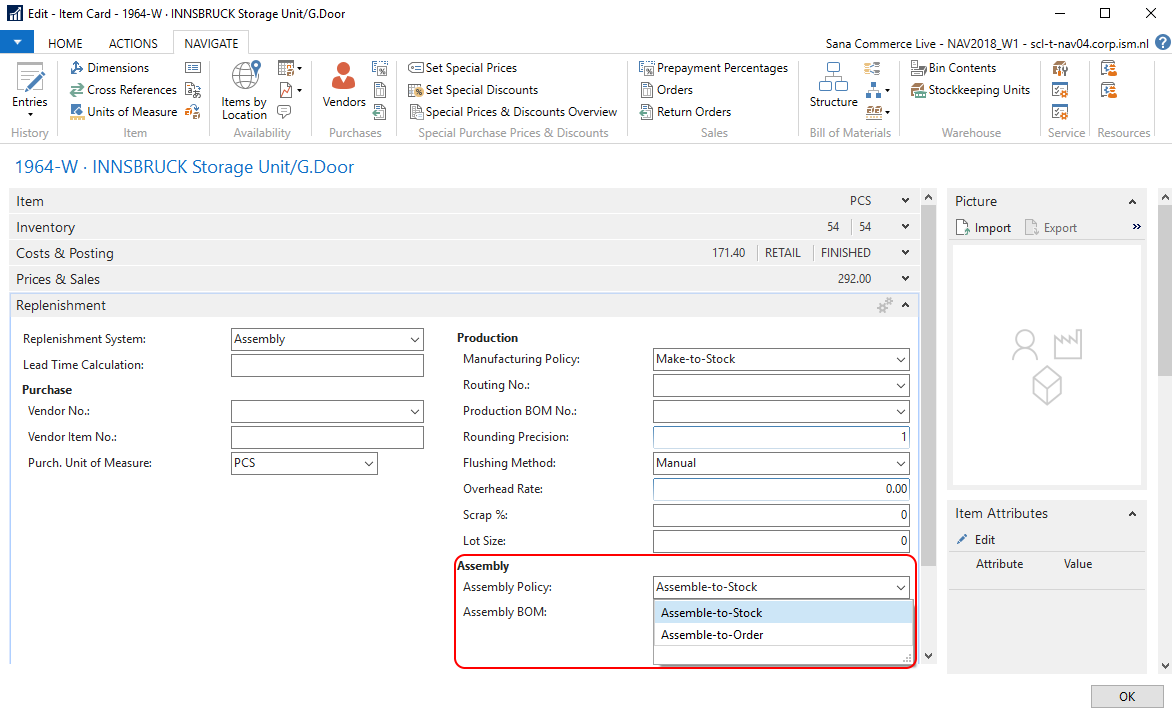Expand the Replenishment System dropdown
The height and width of the screenshot is (712, 1172).
coord(415,340)
